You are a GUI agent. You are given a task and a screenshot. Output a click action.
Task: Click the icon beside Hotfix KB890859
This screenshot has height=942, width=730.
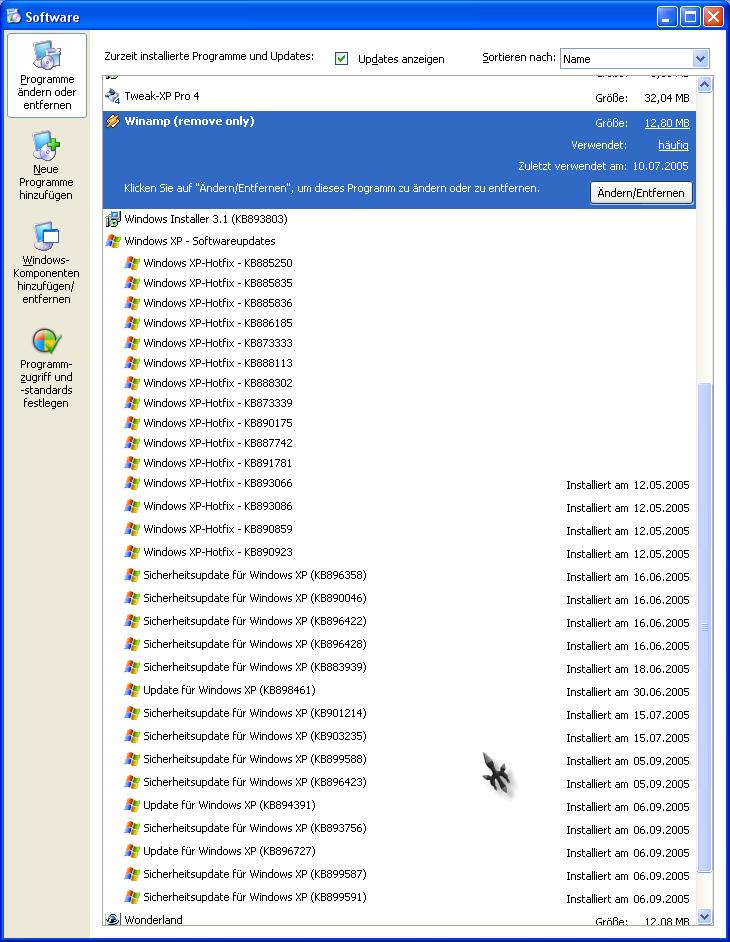pos(132,529)
